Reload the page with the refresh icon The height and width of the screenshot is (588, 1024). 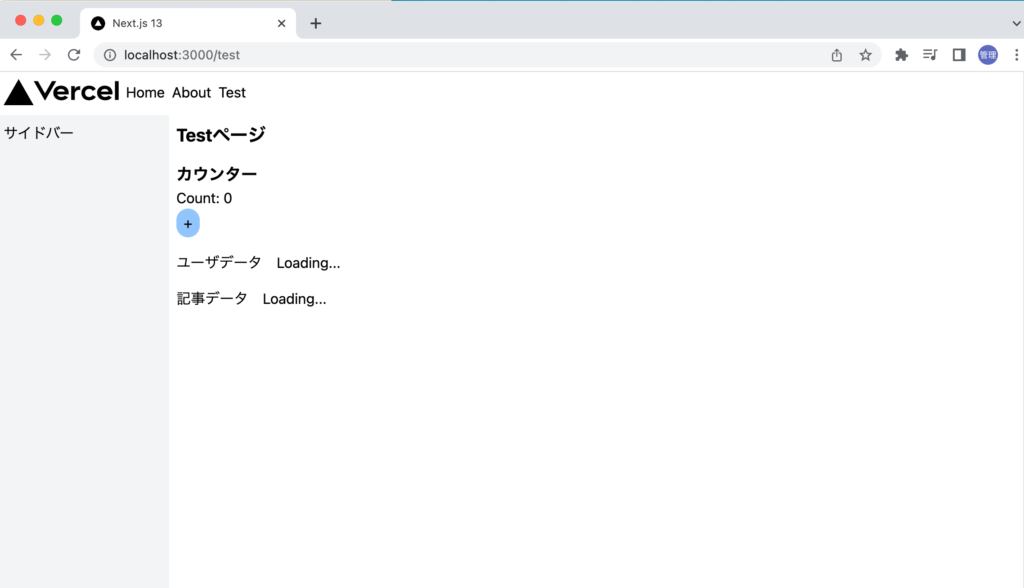pyautogui.click(x=73, y=55)
